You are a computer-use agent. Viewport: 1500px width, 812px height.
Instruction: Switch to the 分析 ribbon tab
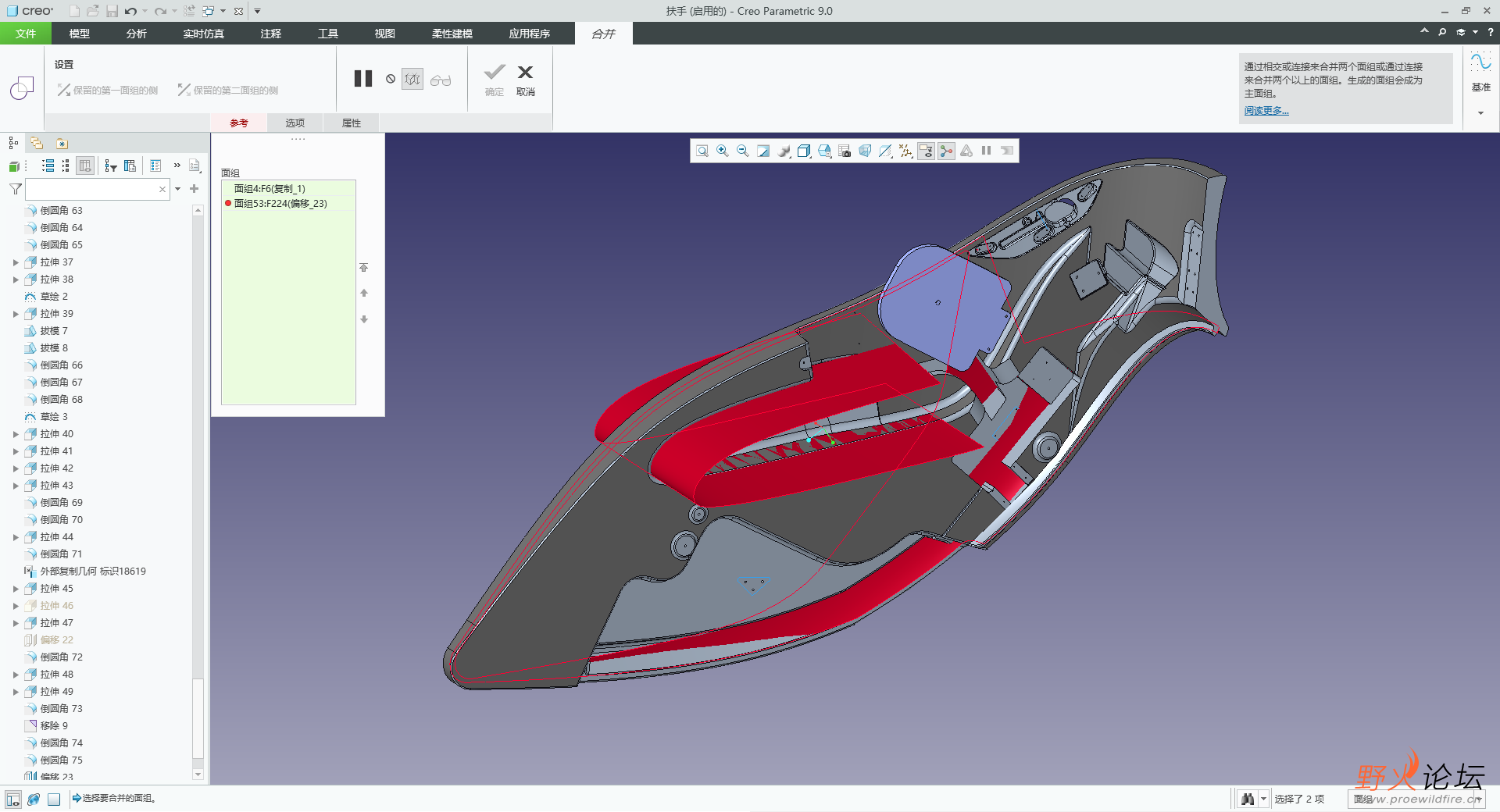[137, 34]
